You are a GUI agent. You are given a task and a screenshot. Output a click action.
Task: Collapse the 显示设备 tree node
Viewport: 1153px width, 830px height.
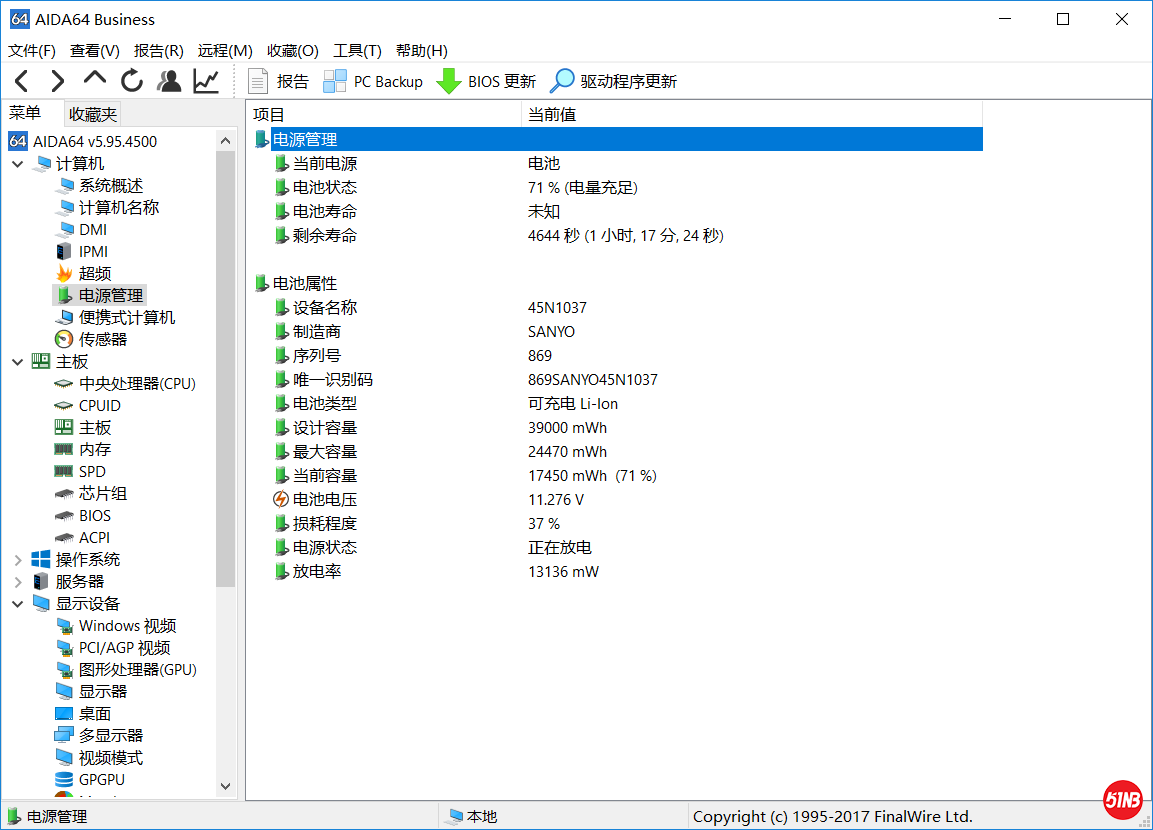[18, 604]
